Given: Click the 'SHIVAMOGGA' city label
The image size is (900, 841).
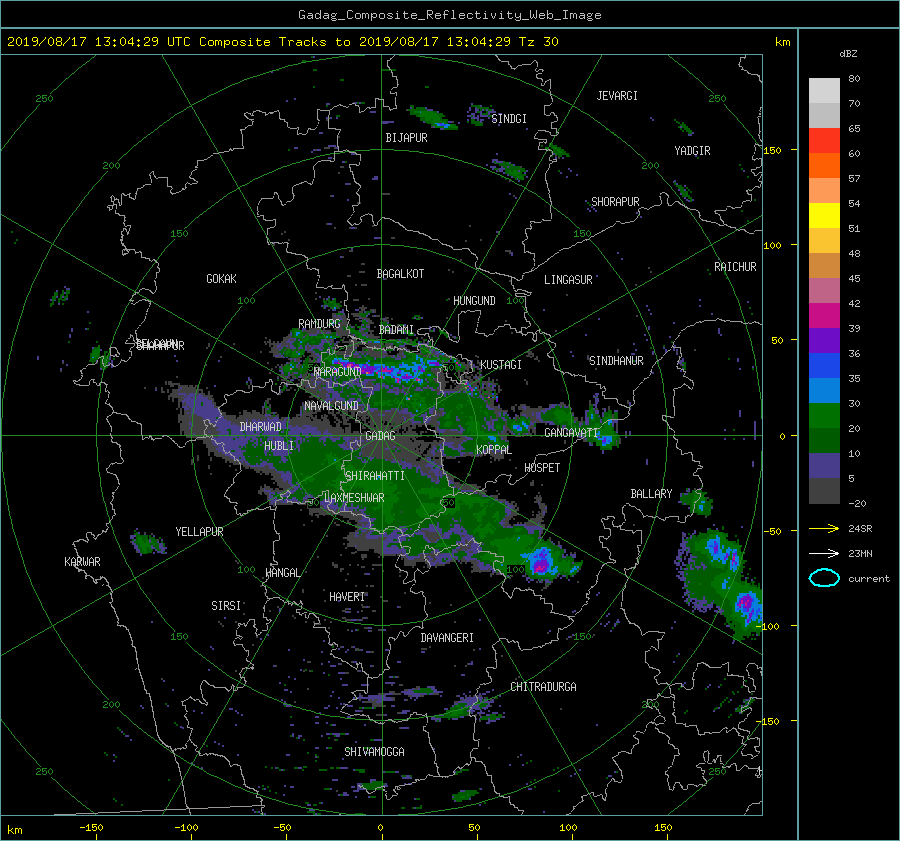Looking at the screenshot, I should (374, 752).
